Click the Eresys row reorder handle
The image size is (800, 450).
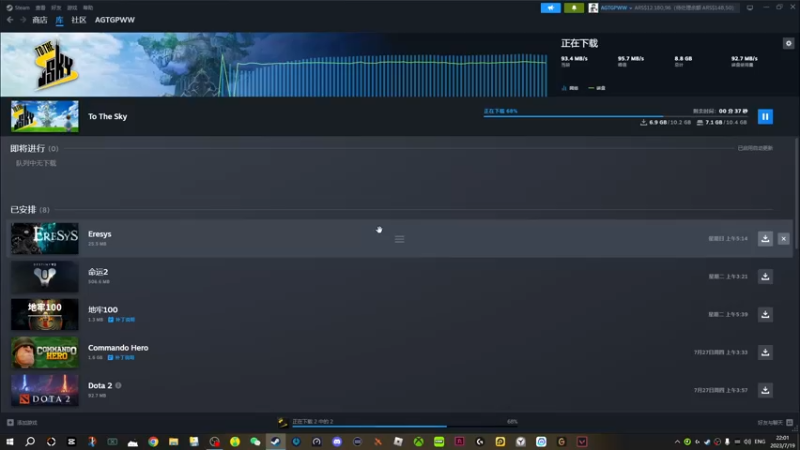pos(399,239)
